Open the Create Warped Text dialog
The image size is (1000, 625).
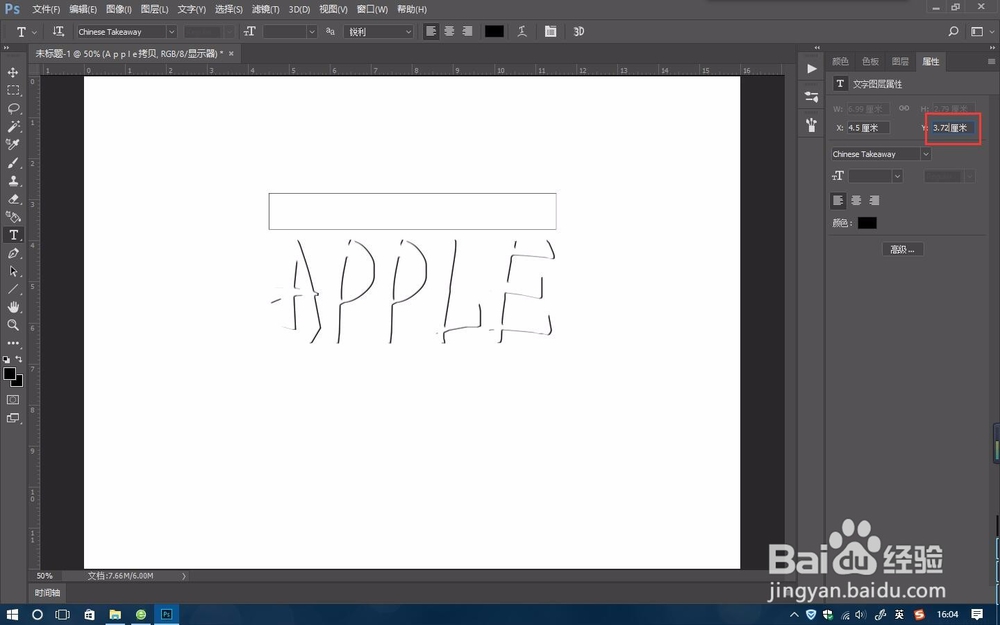[x=522, y=31]
